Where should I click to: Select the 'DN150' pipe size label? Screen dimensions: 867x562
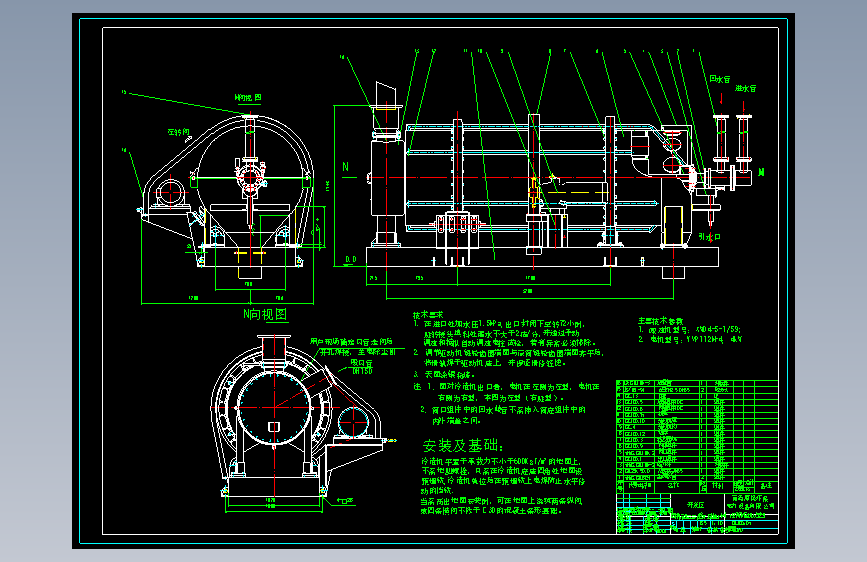[x=363, y=371]
